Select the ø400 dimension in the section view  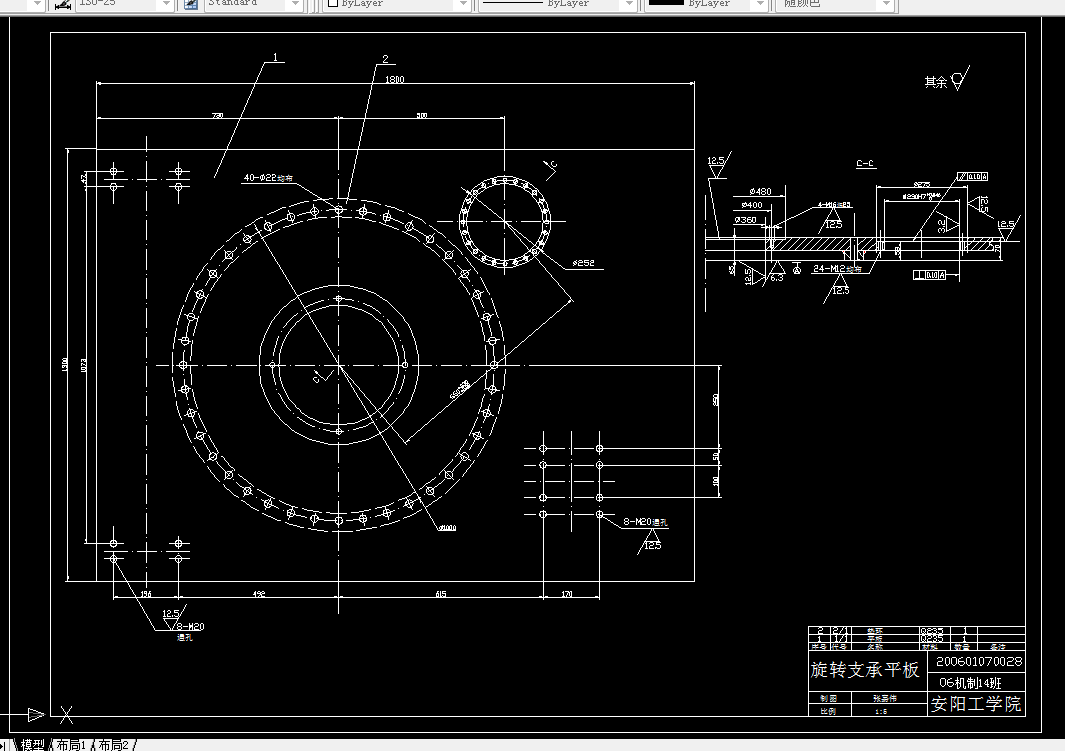click(x=752, y=204)
